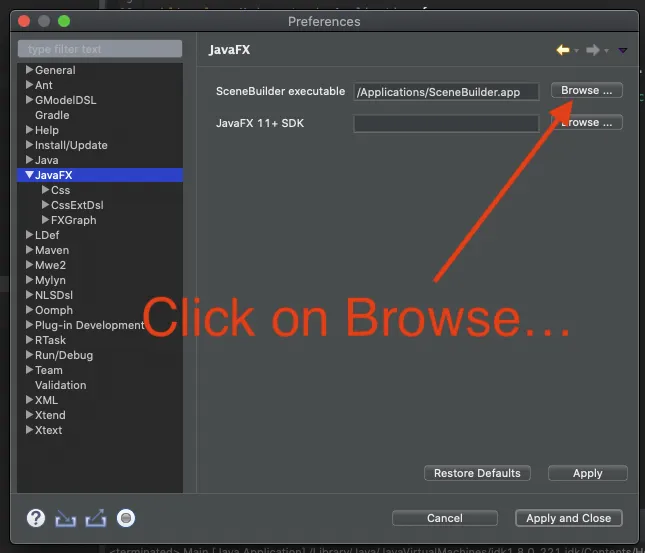Click Browse for SceneBuilder executable
This screenshot has height=553, width=645.
coord(587,90)
